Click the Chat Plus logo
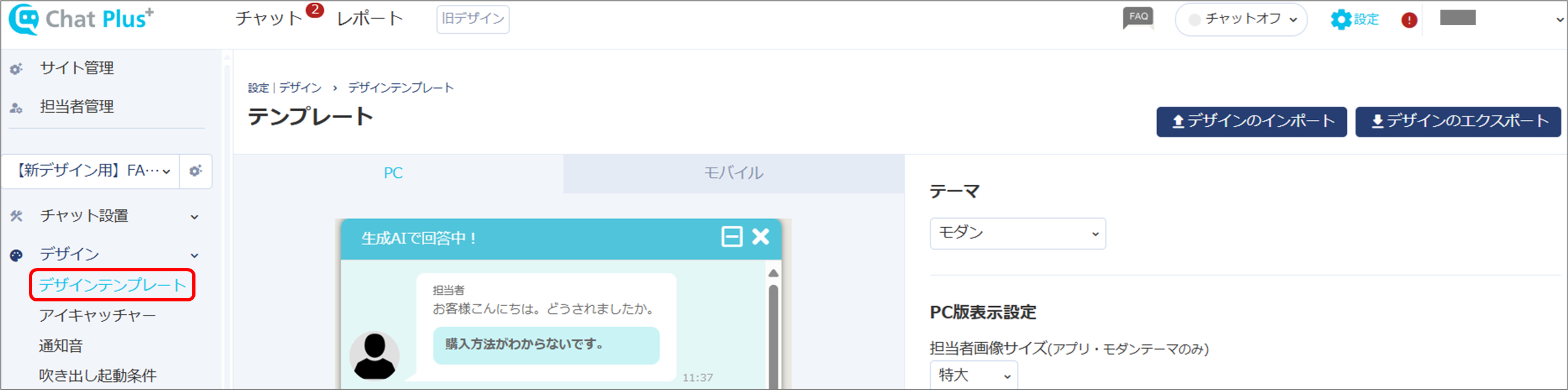The image size is (1568, 390). click(81, 19)
